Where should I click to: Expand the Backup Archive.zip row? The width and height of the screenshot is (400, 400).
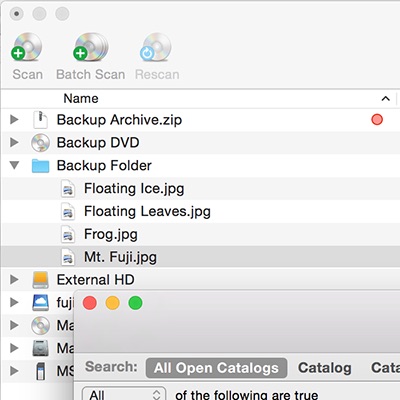tap(14, 119)
